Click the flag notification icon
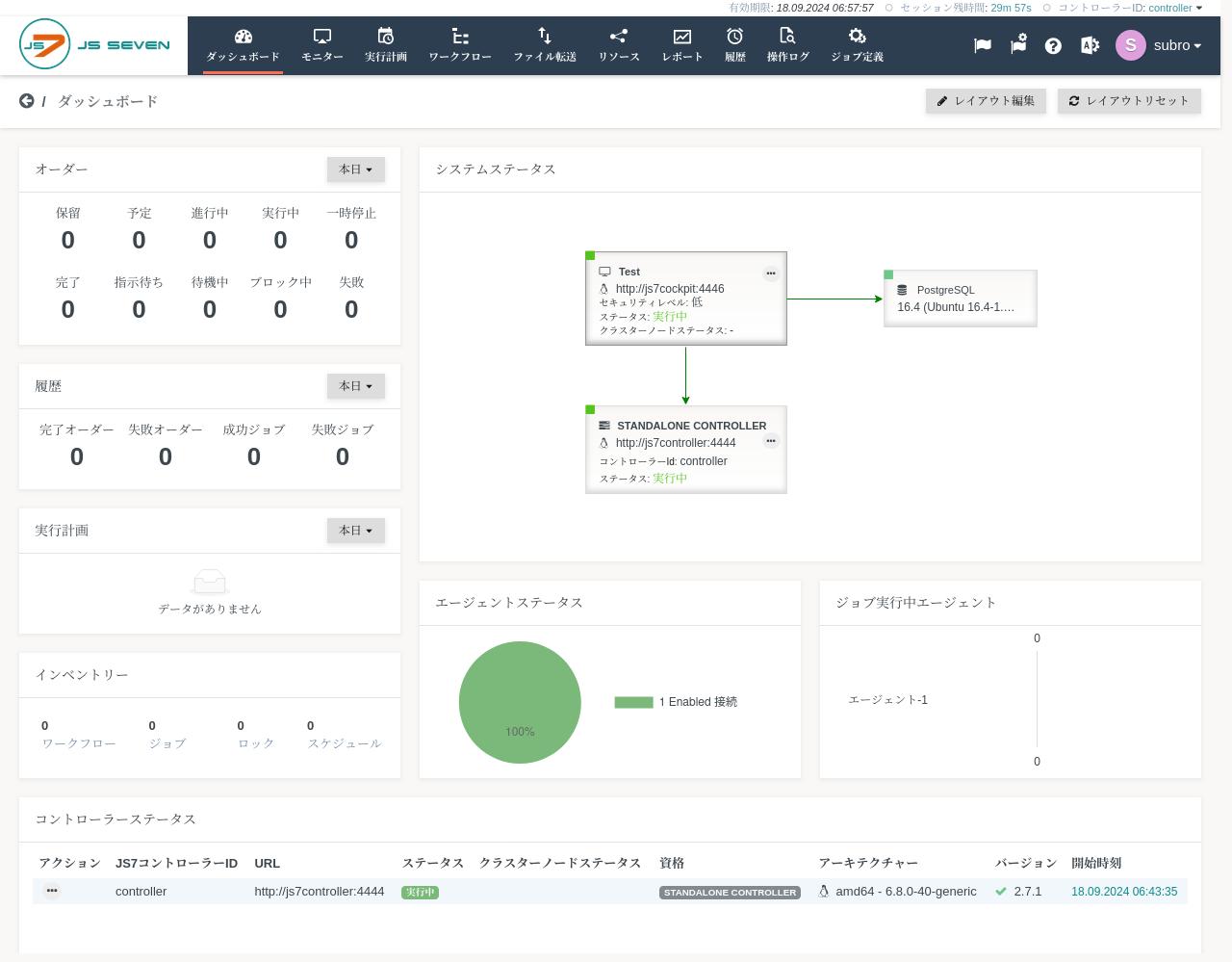This screenshot has height=962, width=1232. click(983, 45)
